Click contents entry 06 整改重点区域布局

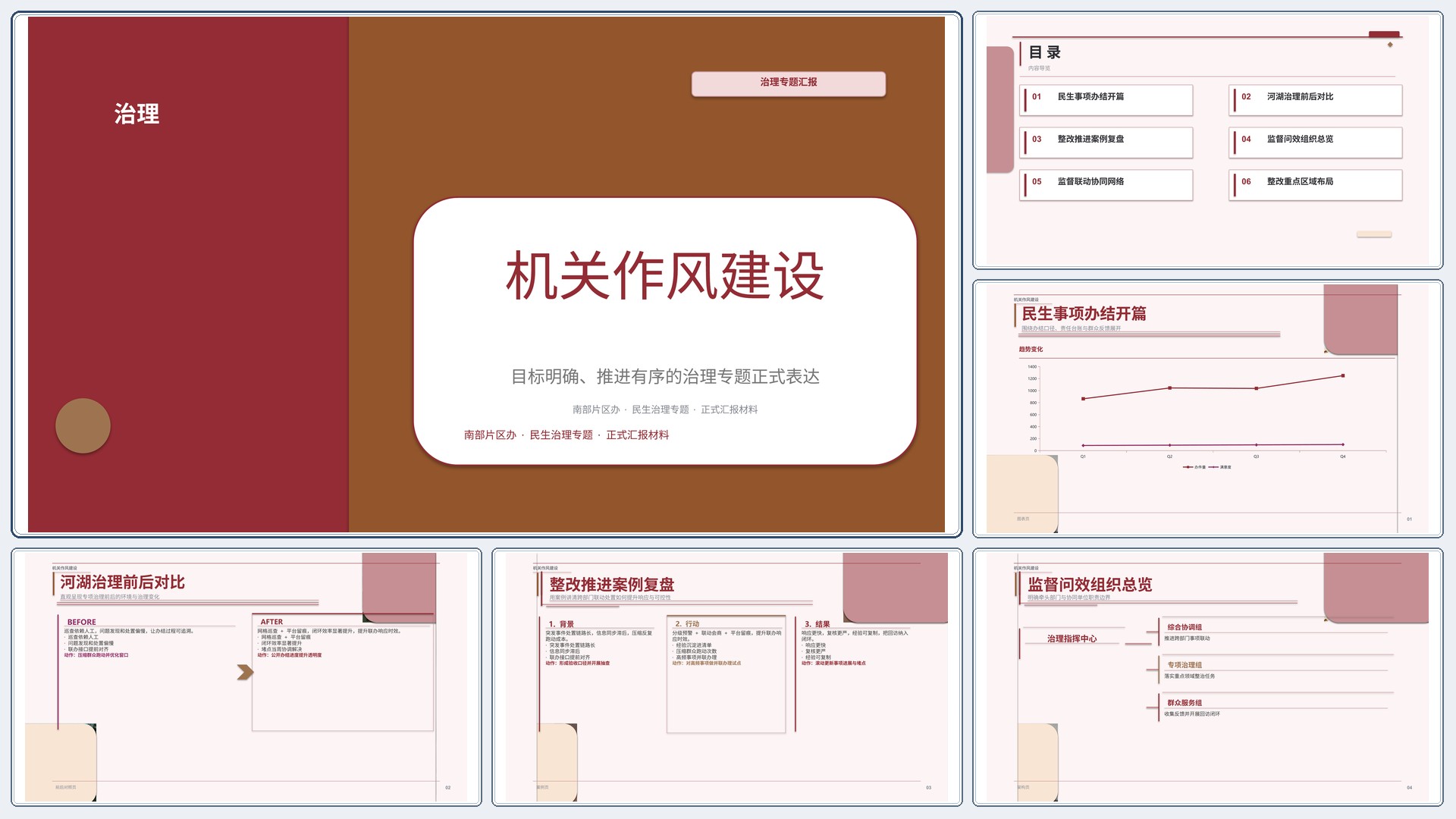pos(1315,184)
